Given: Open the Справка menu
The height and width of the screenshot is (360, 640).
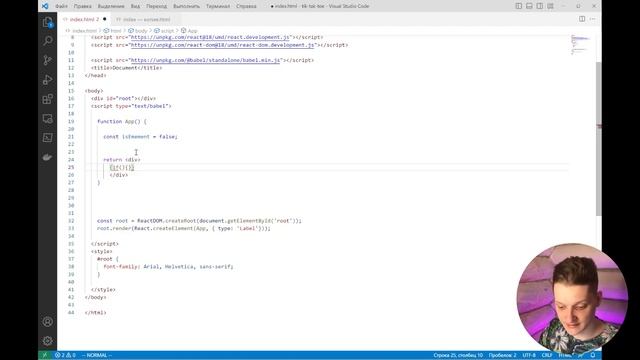Looking at the screenshot, I should pos(246,6).
